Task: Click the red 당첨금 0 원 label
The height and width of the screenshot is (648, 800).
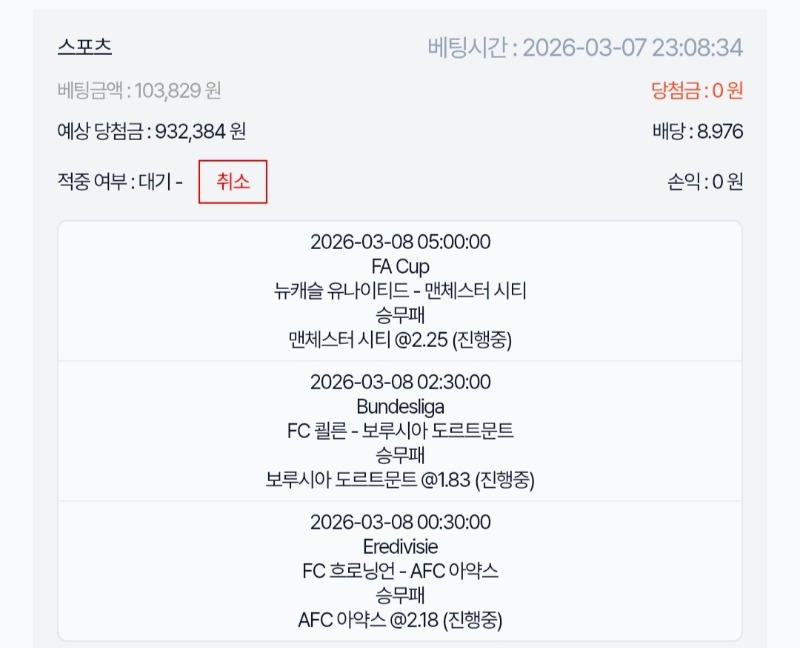Action: pos(697,91)
